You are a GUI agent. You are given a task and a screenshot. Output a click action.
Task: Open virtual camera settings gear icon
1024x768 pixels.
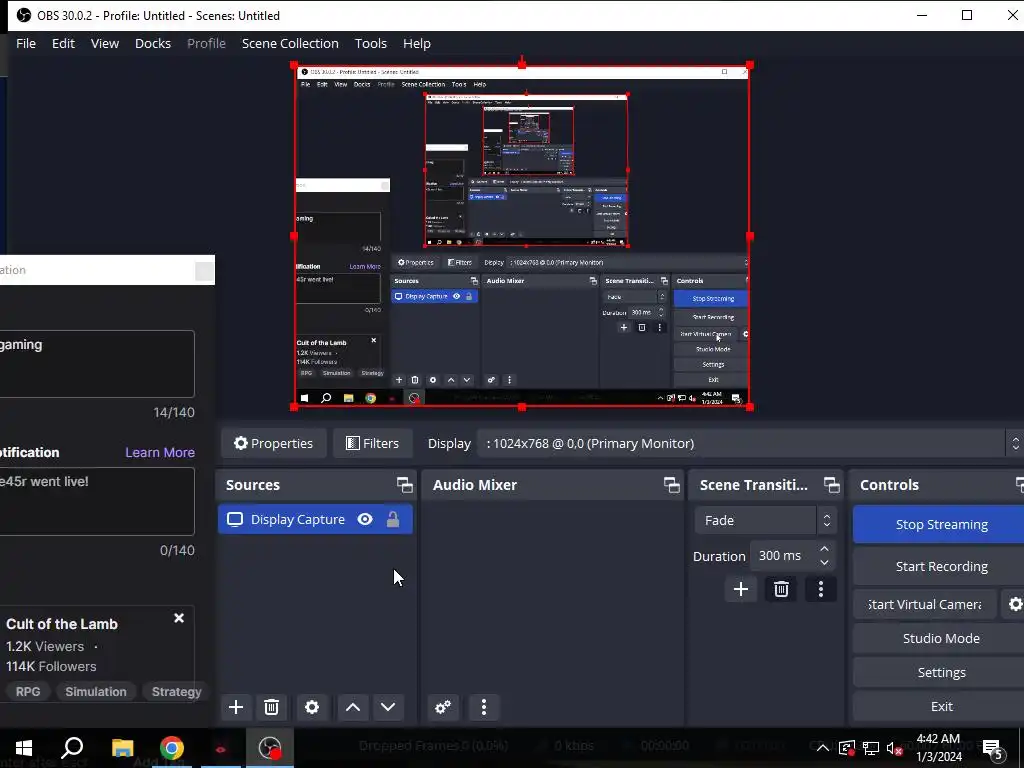click(x=1014, y=604)
